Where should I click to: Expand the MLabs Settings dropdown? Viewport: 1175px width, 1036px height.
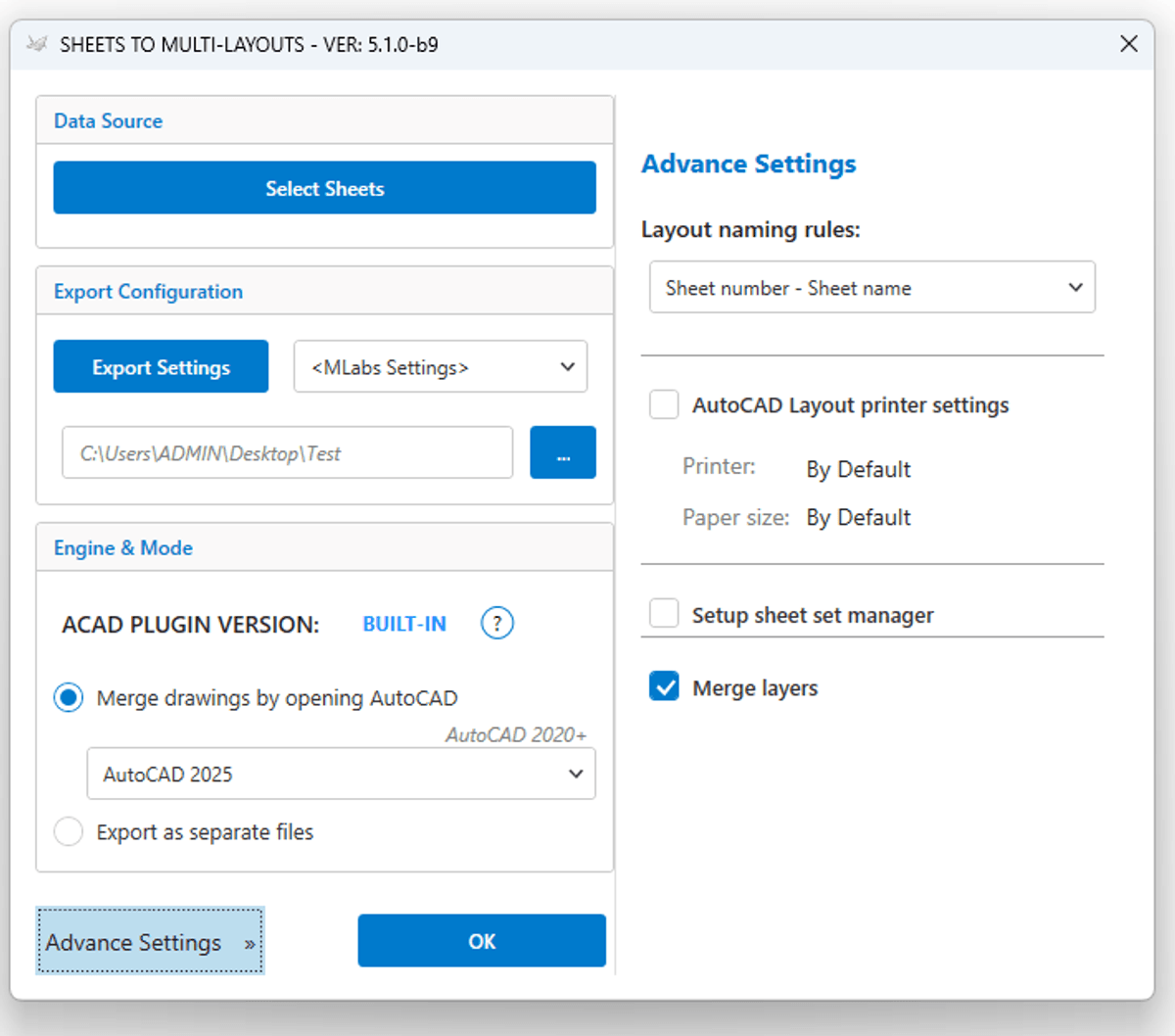pyautogui.click(x=441, y=367)
